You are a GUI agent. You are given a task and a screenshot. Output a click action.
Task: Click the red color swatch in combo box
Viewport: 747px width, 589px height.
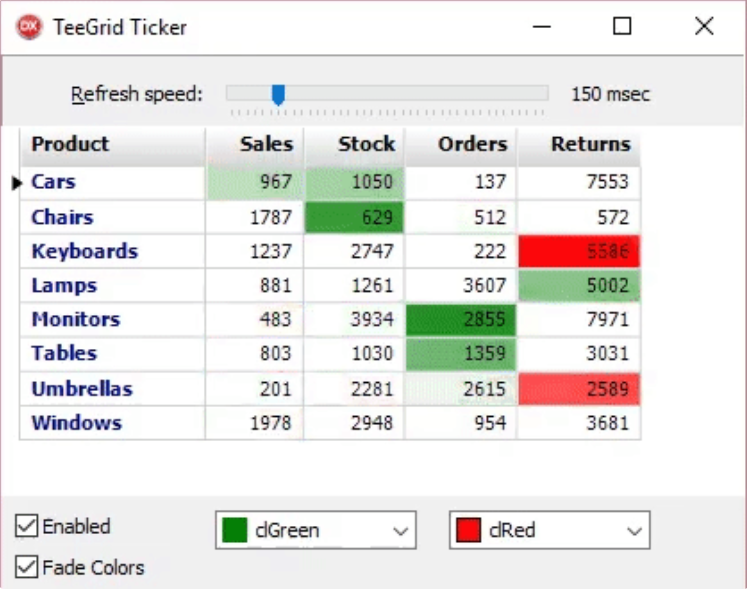[x=469, y=530]
